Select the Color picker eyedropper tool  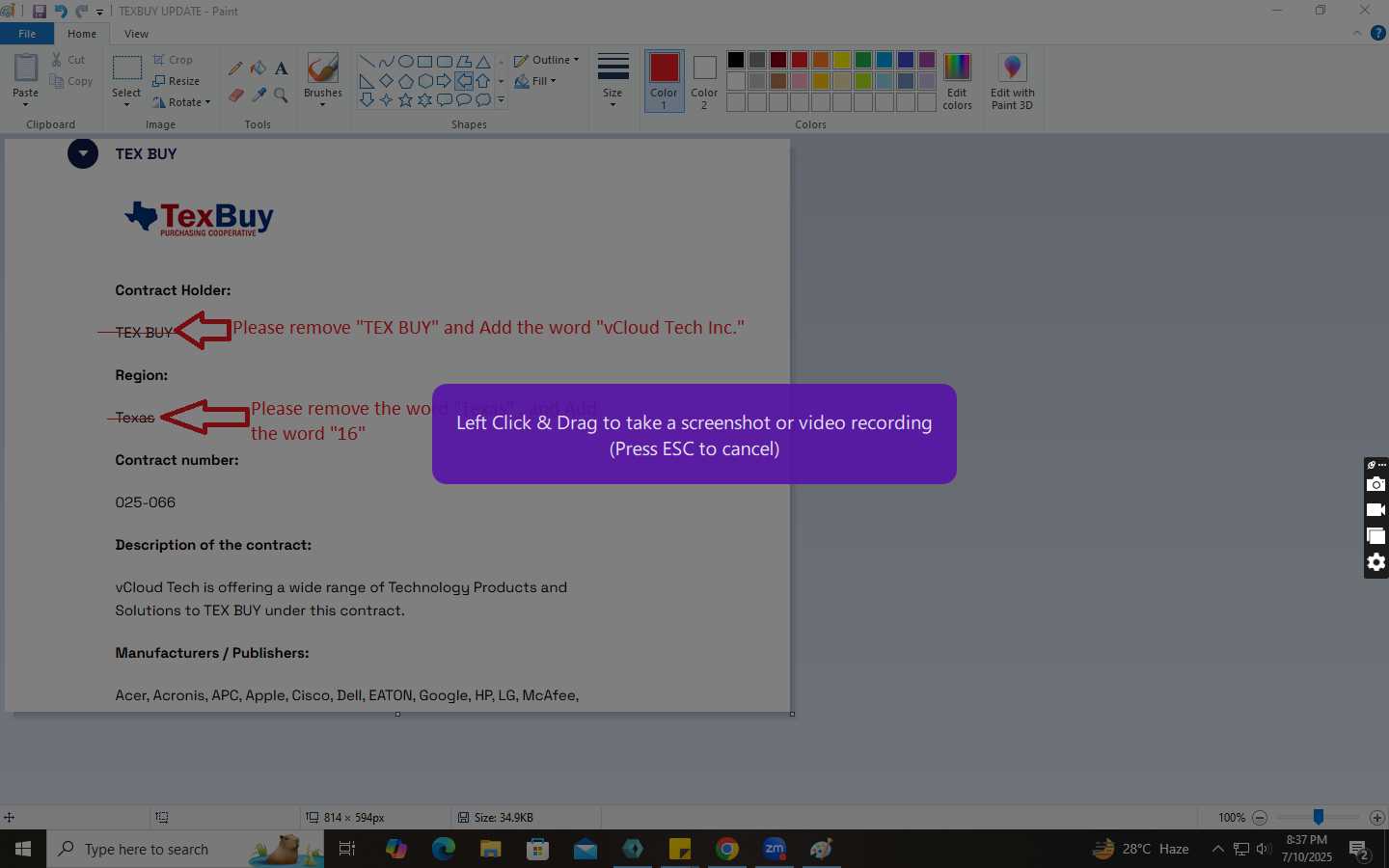259,95
